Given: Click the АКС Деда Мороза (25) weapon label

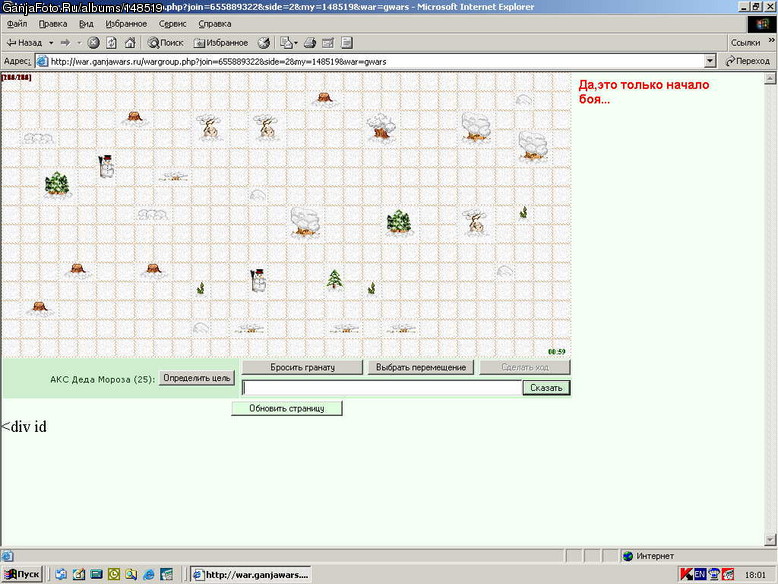Looking at the screenshot, I should pos(102,380).
